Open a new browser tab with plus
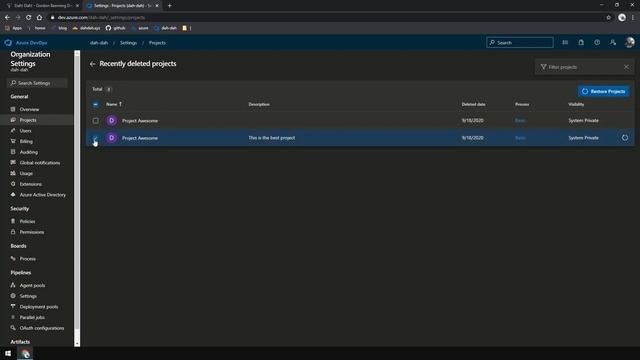The width and height of the screenshot is (640, 360). pyautogui.click(x=169, y=6)
